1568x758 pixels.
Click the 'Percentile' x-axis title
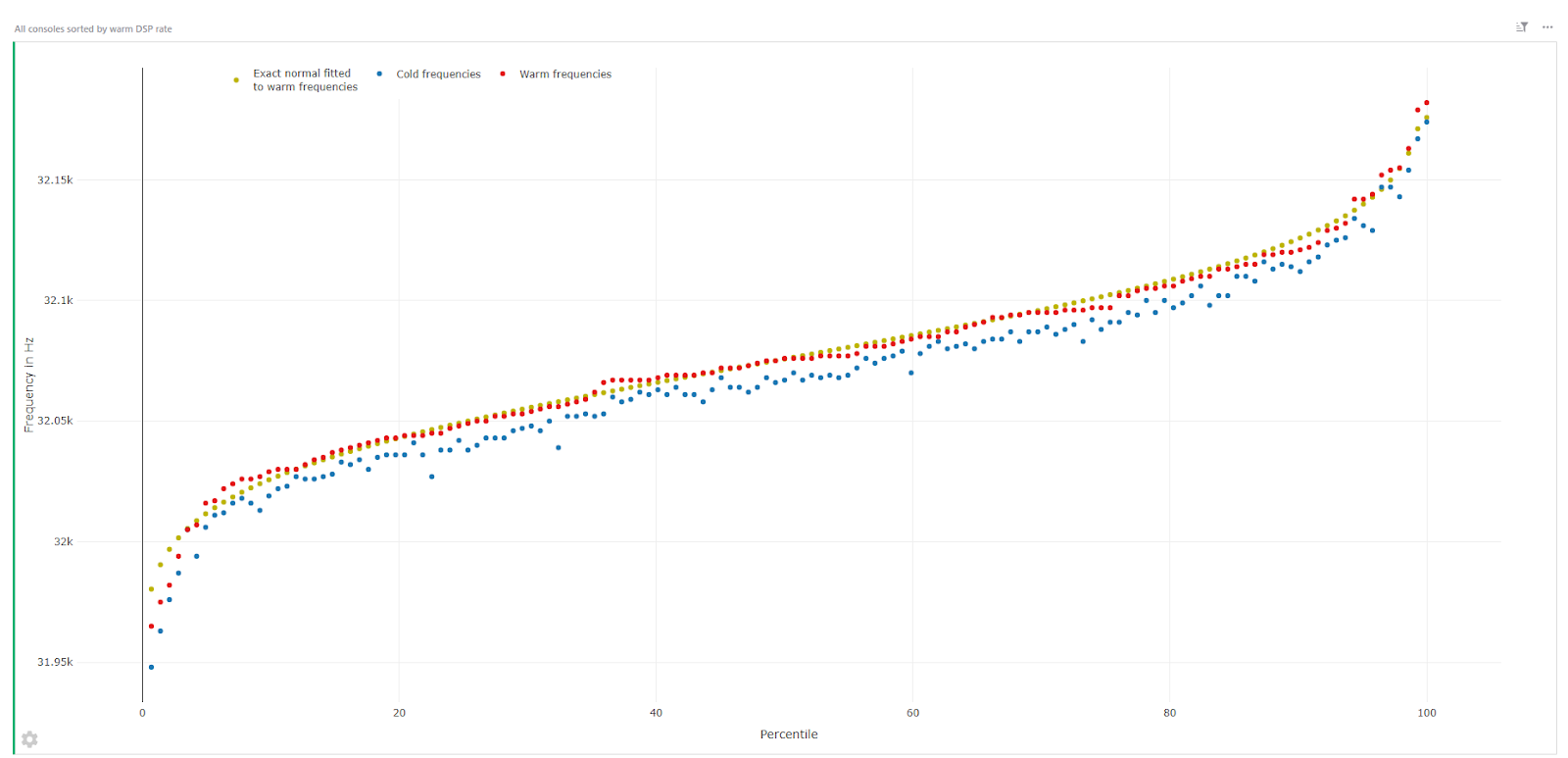(x=789, y=734)
